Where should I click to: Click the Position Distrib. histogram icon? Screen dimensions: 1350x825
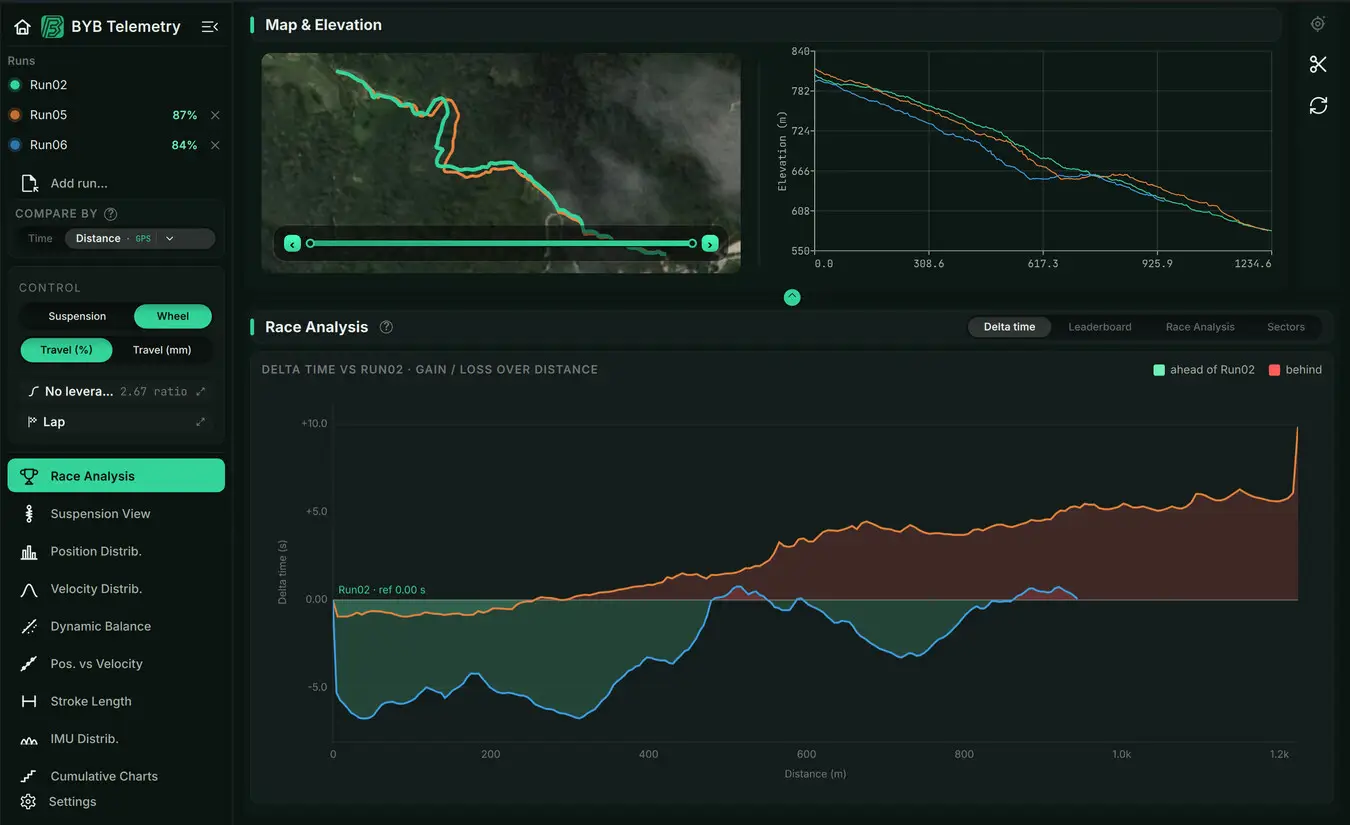29,552
